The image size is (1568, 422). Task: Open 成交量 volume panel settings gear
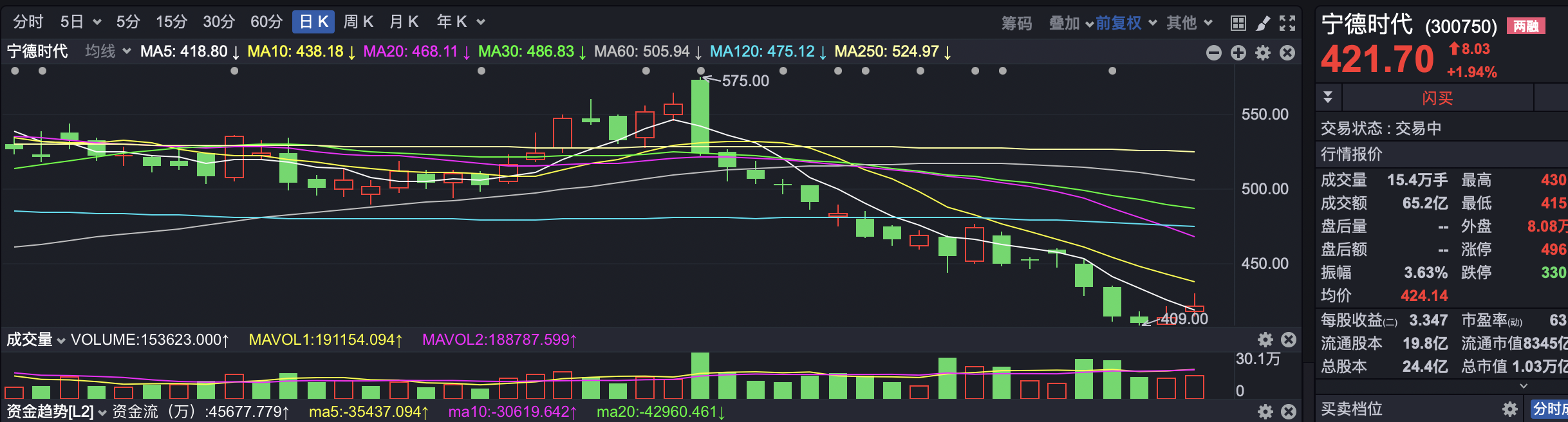1265,340
